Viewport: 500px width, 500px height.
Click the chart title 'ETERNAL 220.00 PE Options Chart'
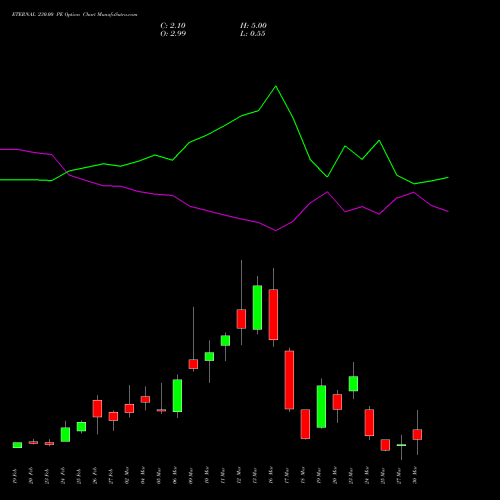point(53,15)
